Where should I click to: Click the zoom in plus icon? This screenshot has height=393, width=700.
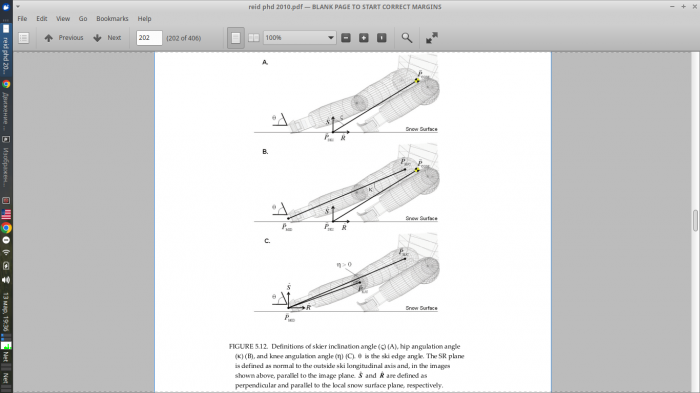364,38
